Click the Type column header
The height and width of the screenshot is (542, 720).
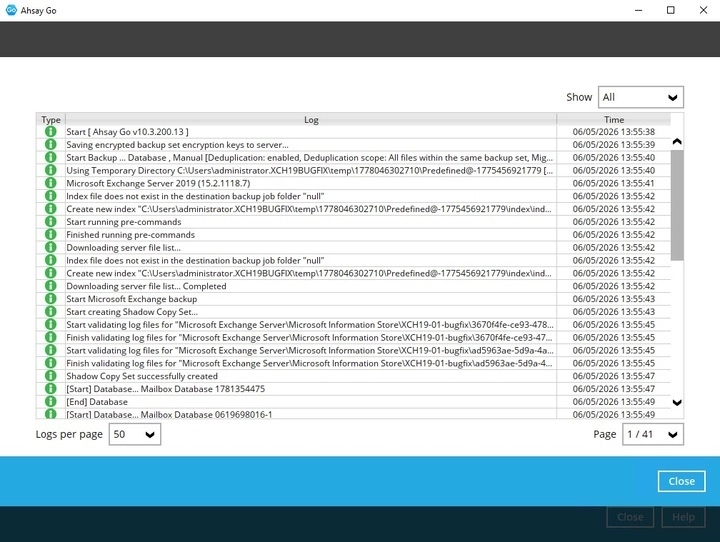pos(51,119)
